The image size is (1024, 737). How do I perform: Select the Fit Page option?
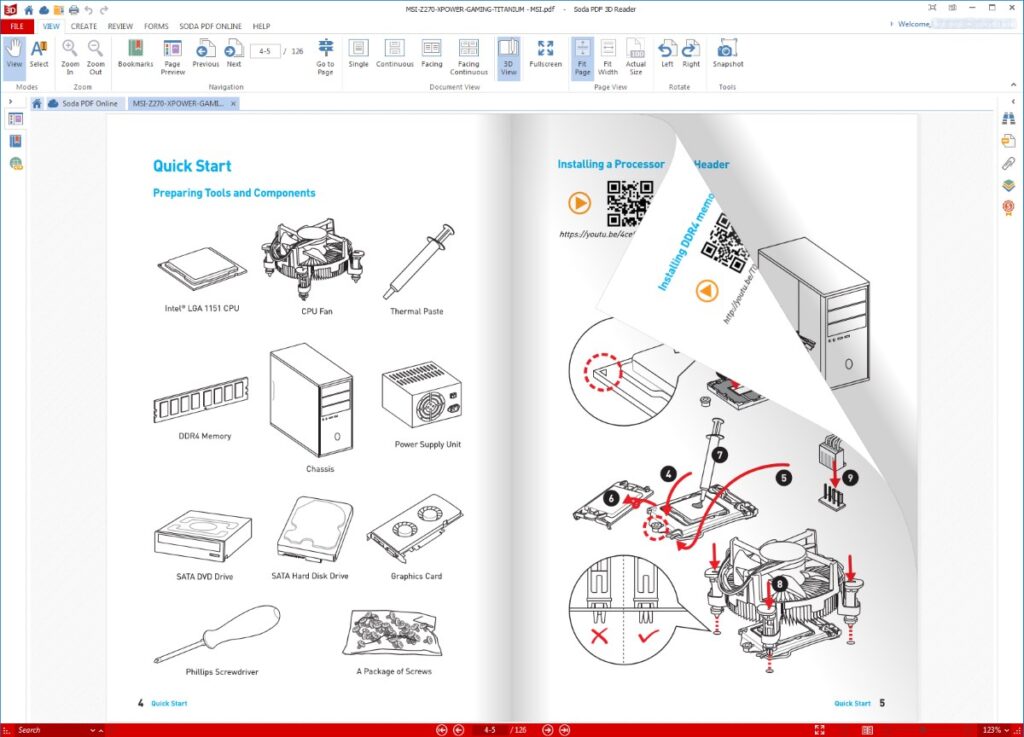[583, 57]
